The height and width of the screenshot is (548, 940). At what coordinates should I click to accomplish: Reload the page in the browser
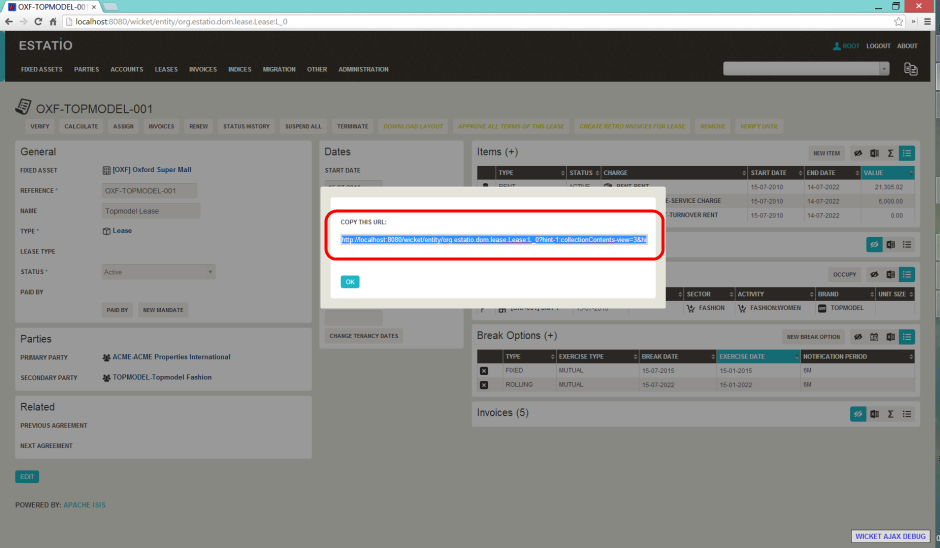coord(38,21)
